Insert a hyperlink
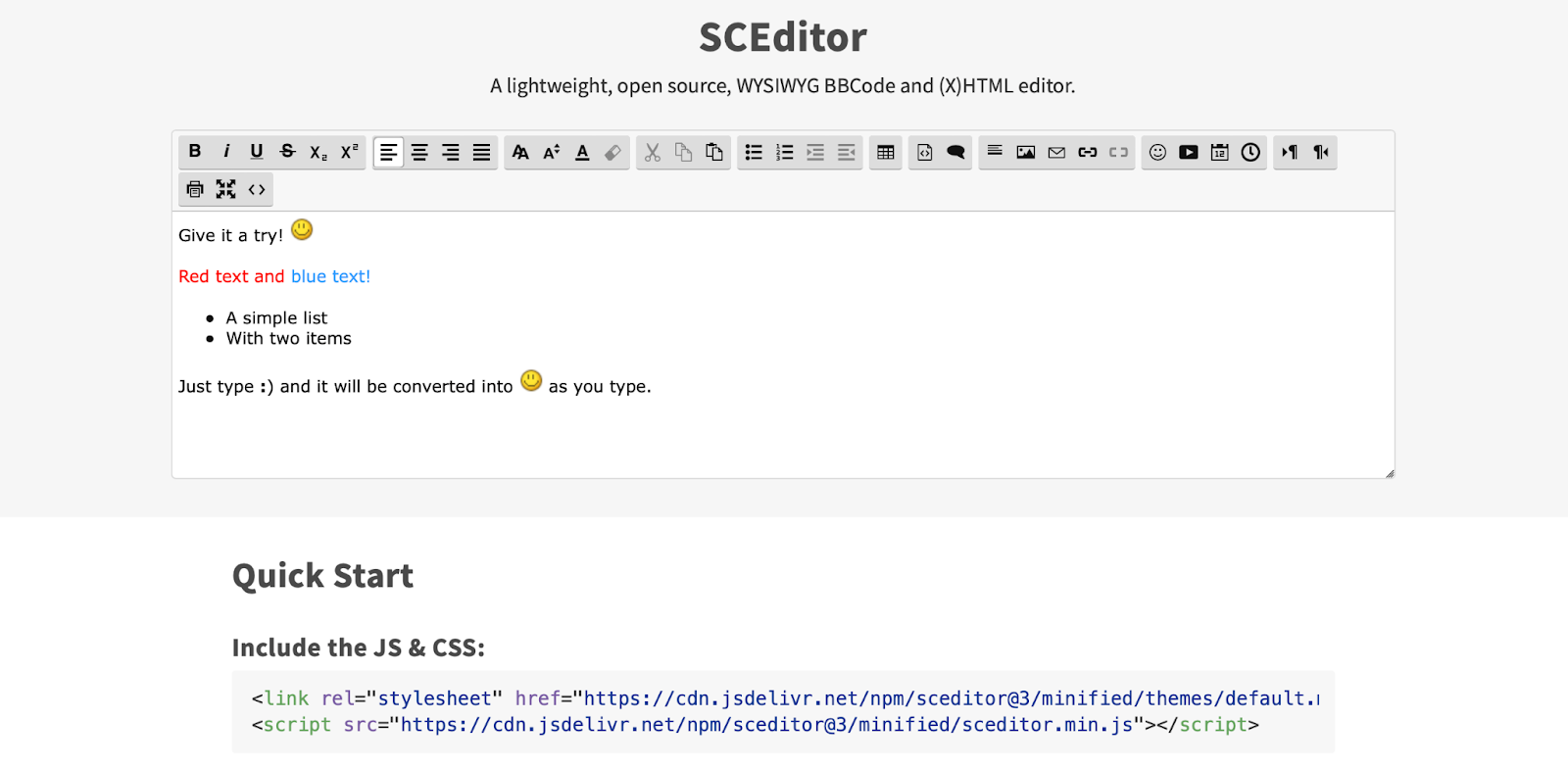This screenshot has height=768, width=1568. point(1086,152)
